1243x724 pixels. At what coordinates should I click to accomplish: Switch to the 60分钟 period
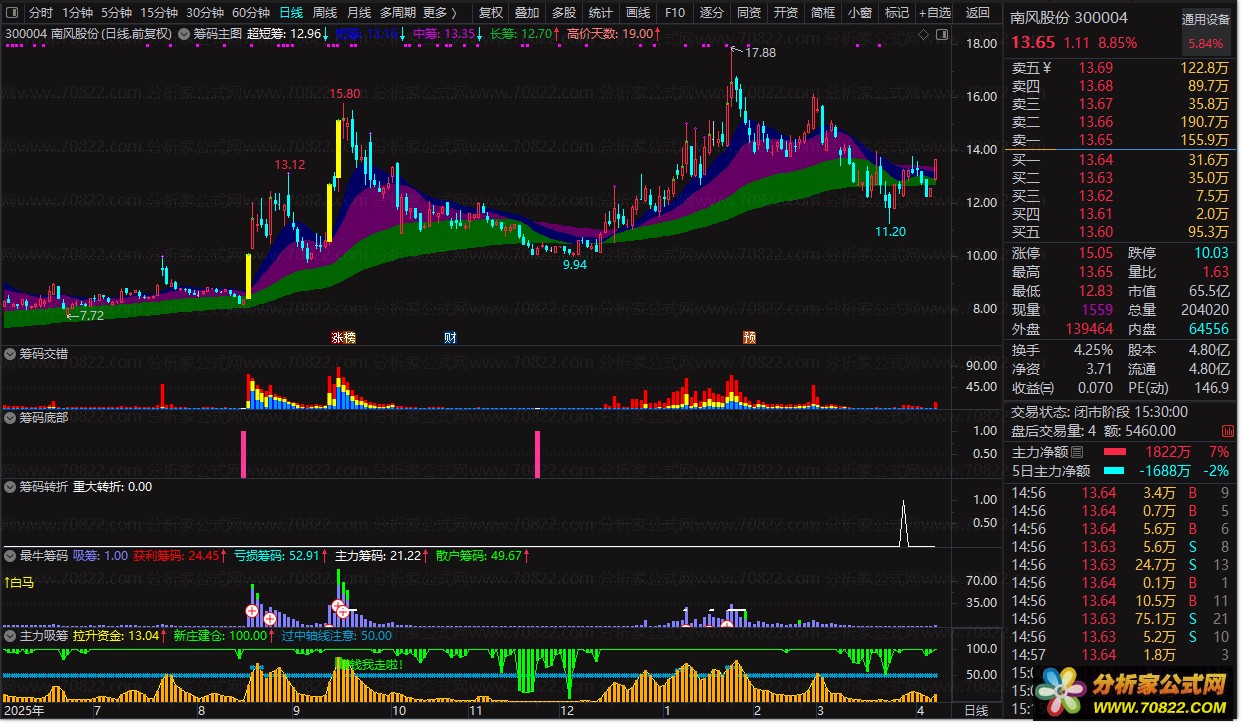pos(250,13)
